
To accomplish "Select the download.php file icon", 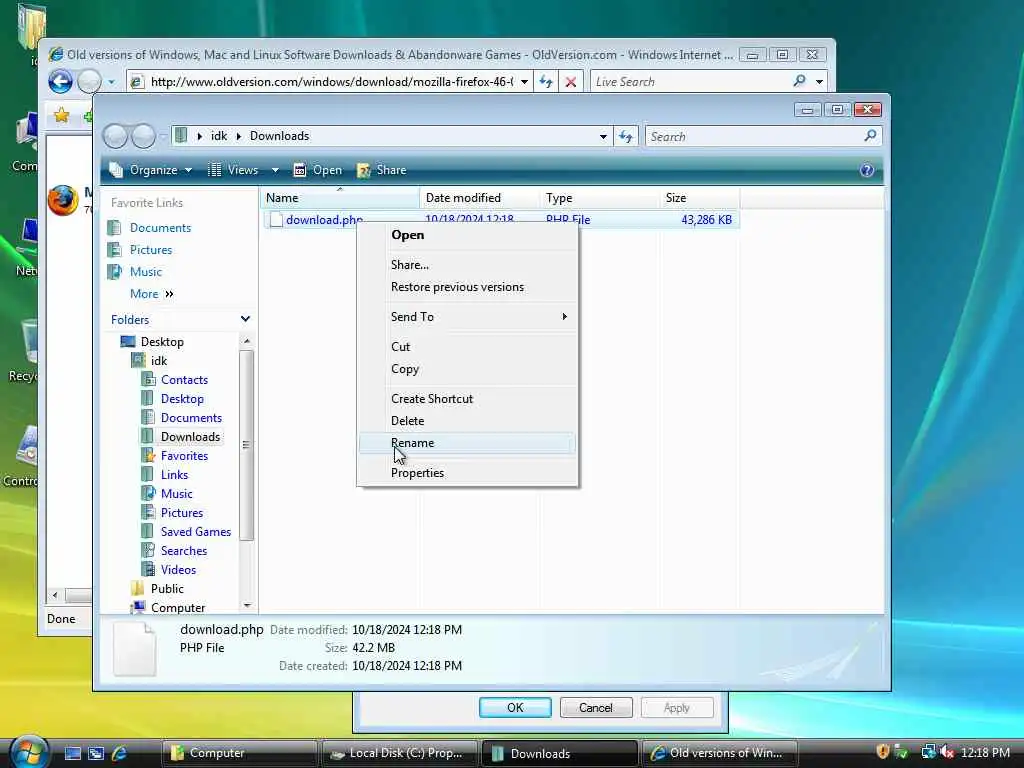I will click(276, 220).
